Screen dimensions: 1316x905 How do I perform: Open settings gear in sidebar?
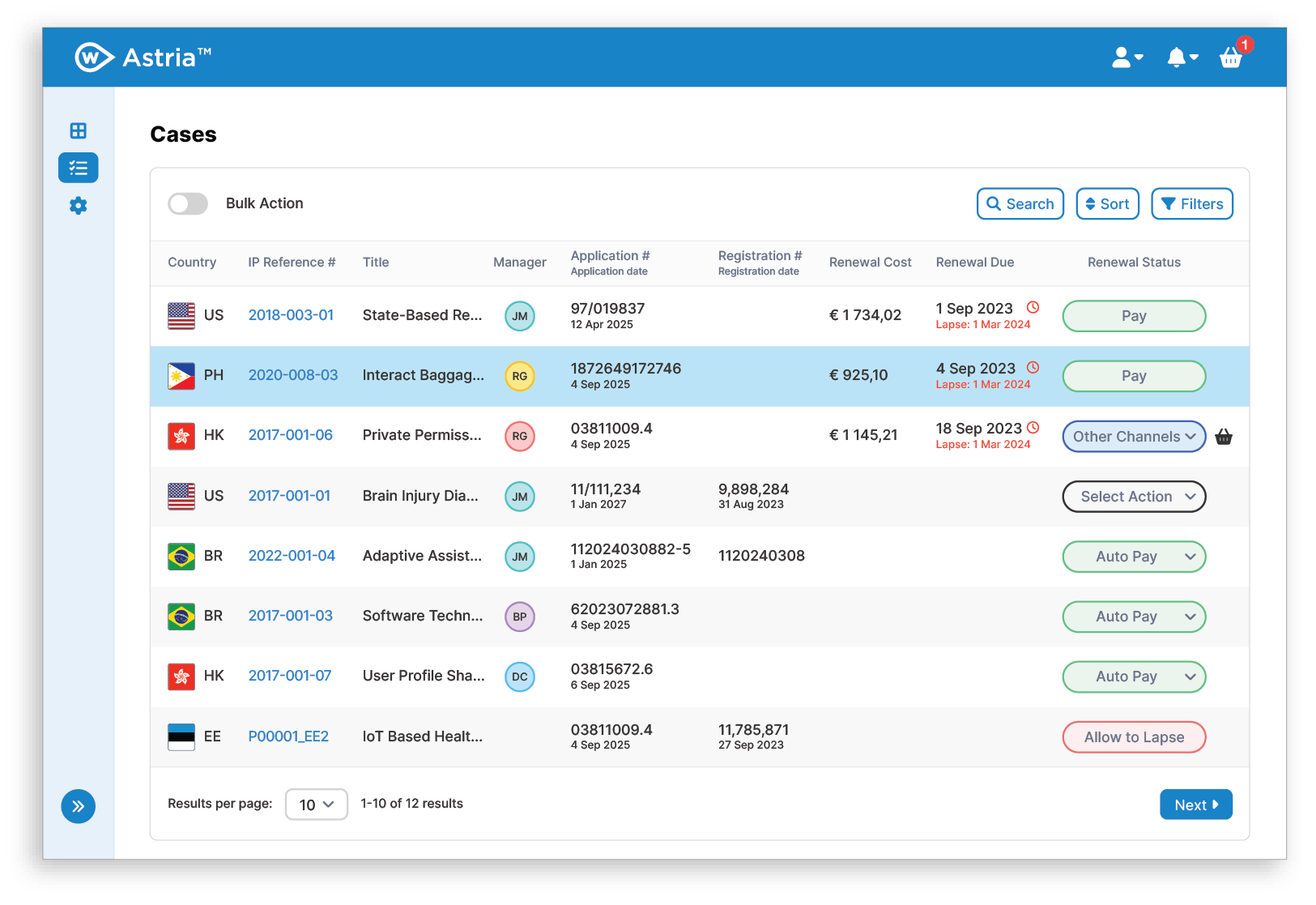pos(79,206)
